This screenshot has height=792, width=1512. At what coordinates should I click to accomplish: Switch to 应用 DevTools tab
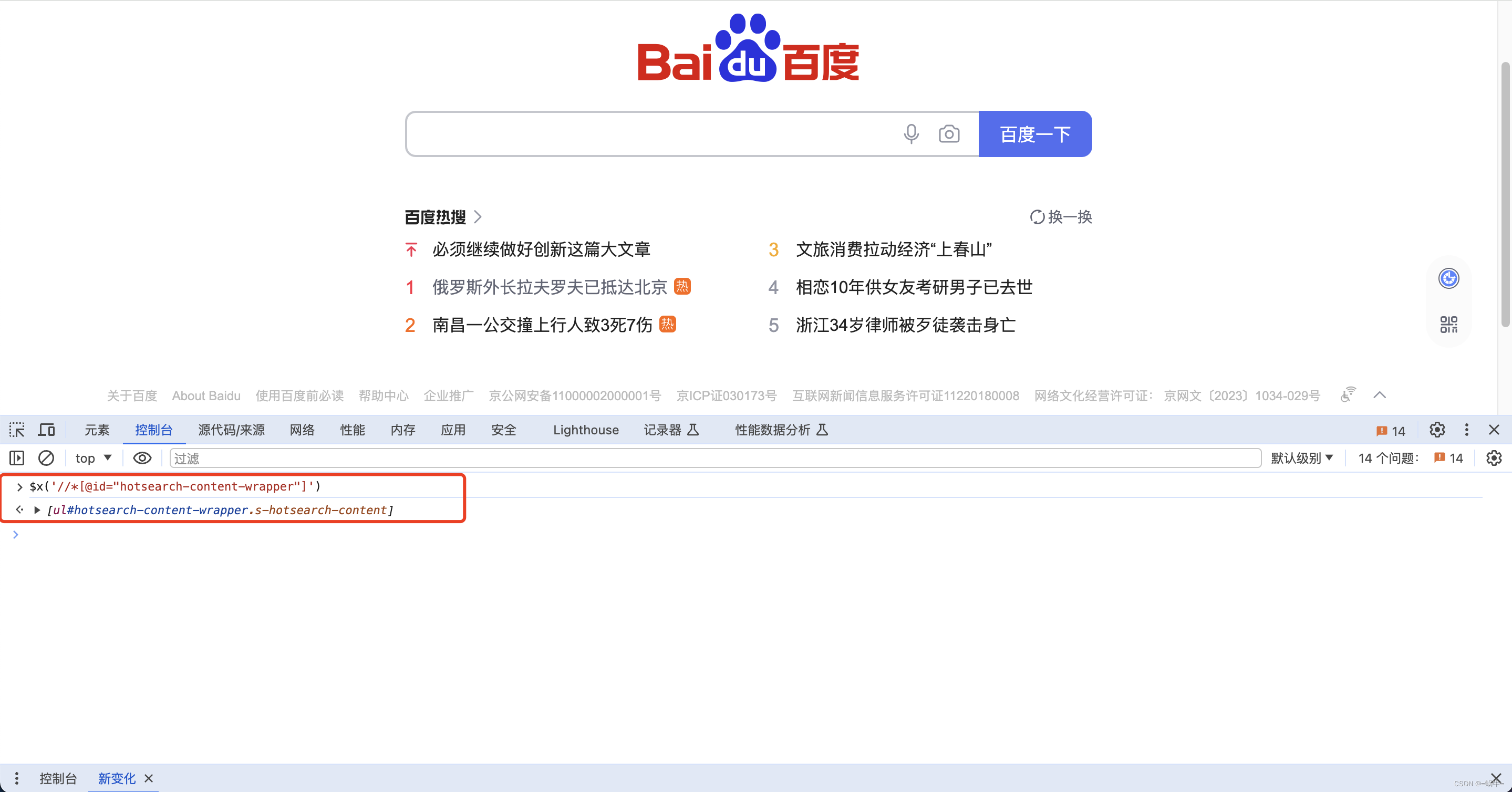tap(453, 430)
